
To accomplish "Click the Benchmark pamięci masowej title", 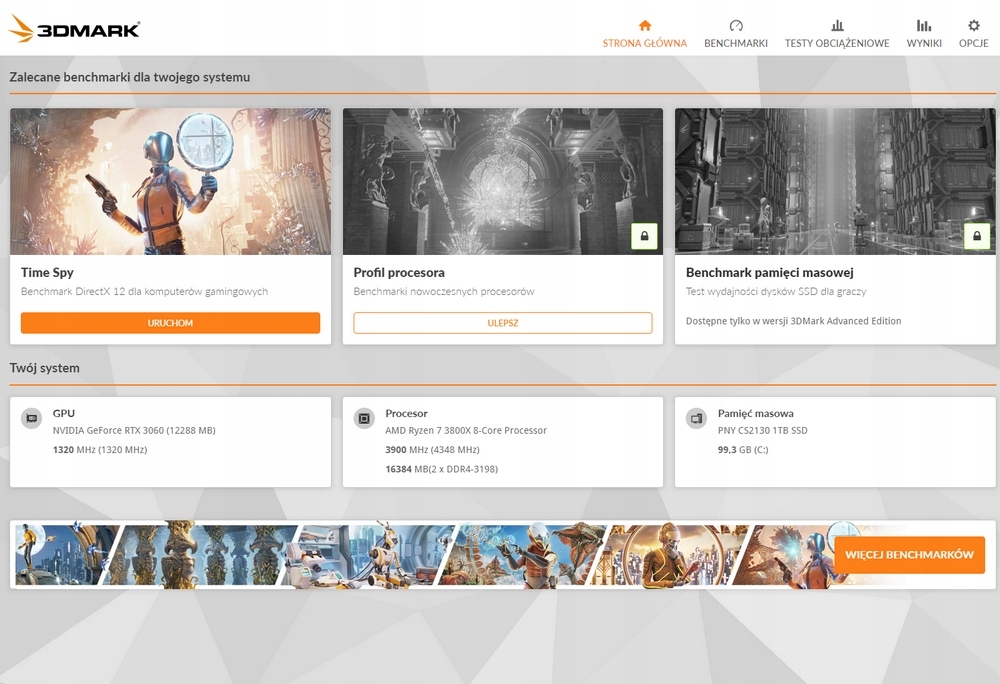I will pos(770,272).
